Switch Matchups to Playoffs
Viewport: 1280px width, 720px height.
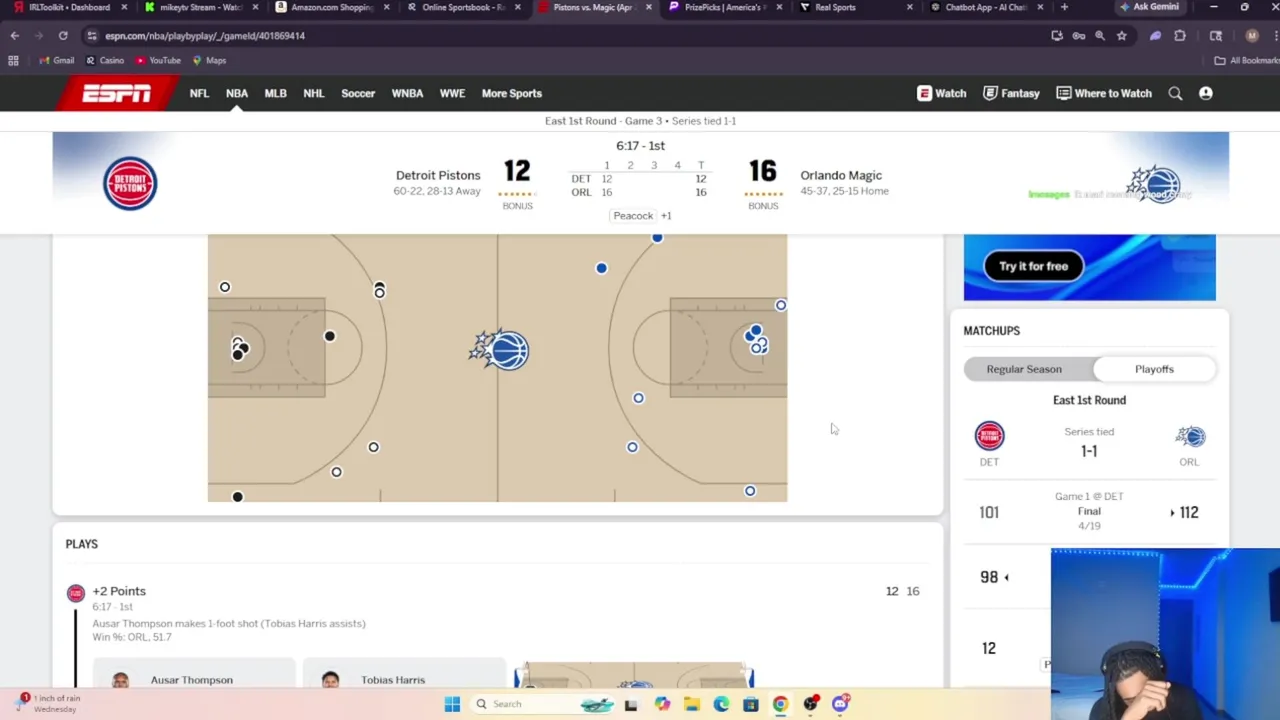1154,369
